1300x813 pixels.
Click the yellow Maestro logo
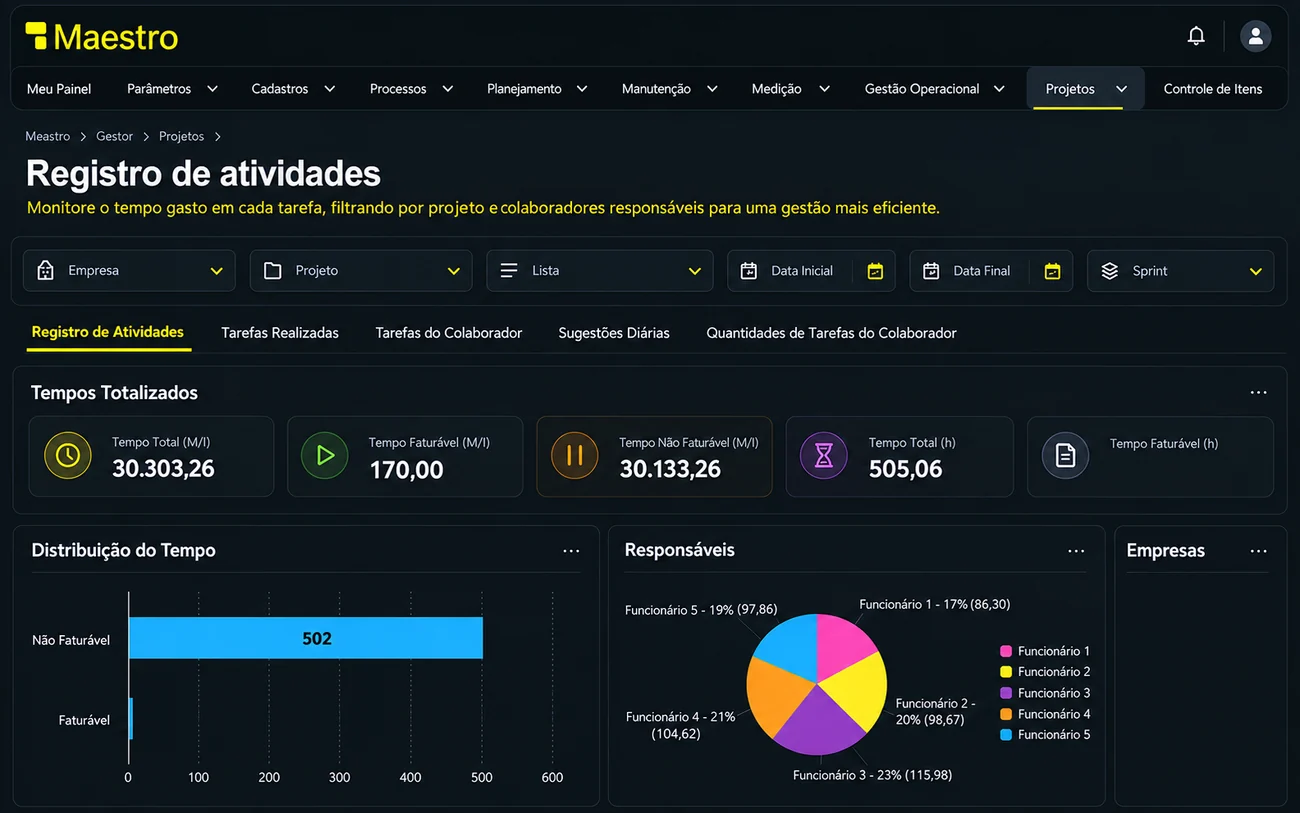102,37
